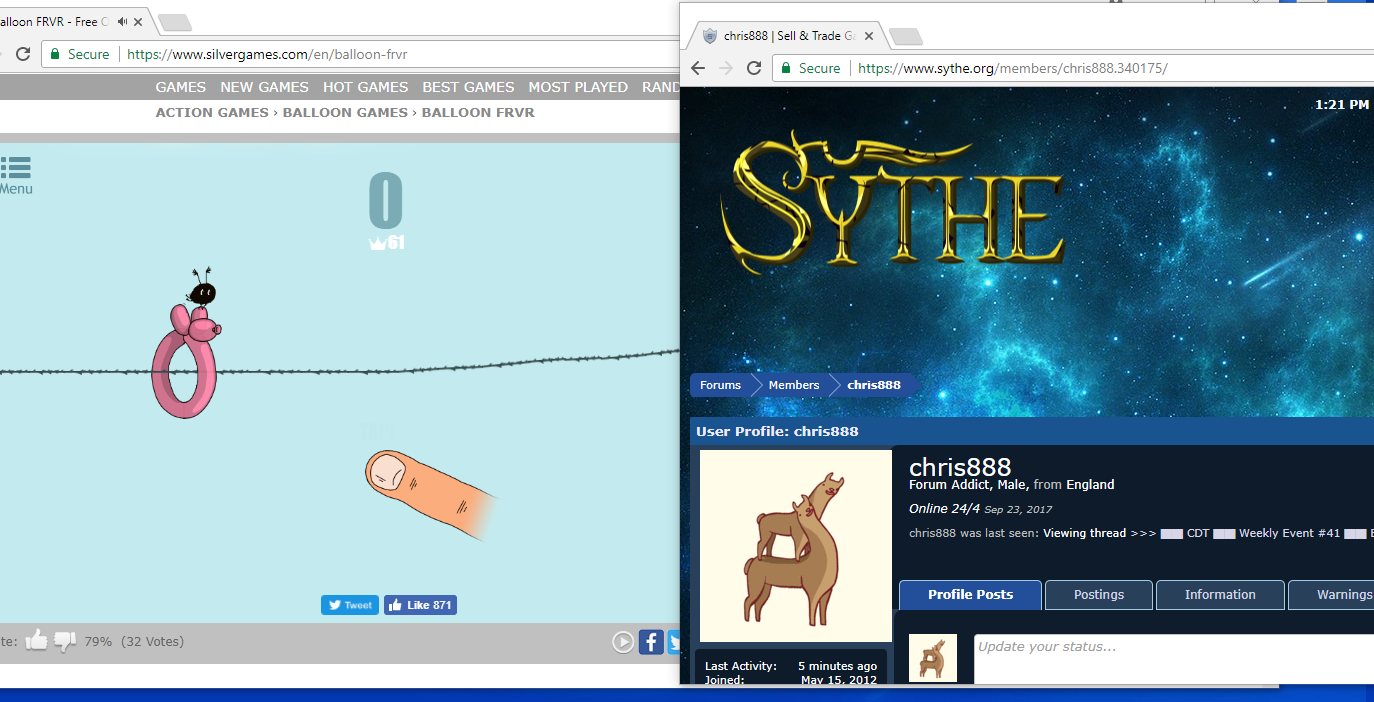Click chris888 breadcrumb item

[874, 385]
